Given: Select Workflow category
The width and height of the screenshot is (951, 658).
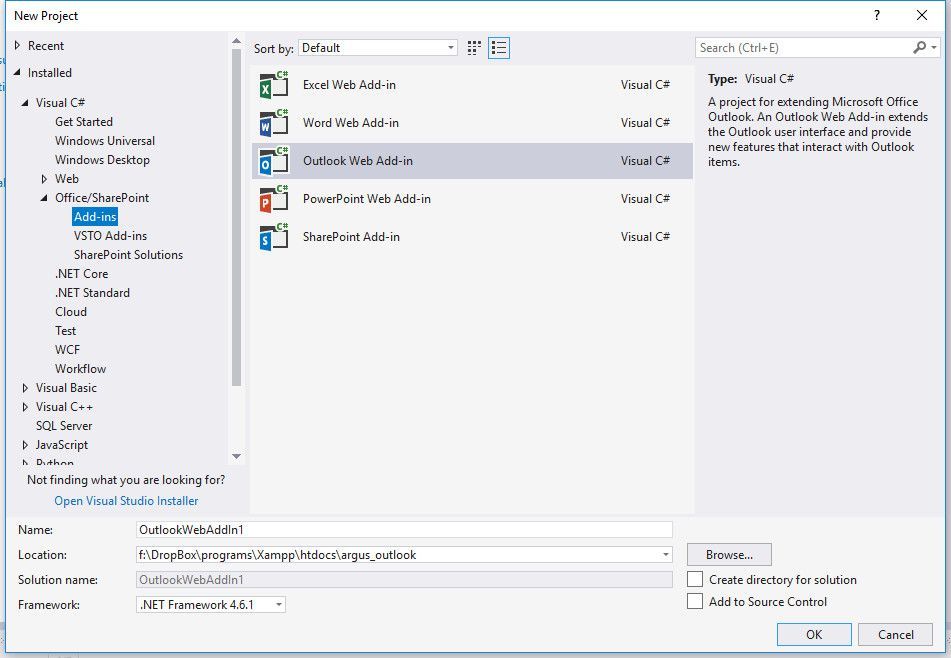Looking at the screenshot, I should (x=81, y=369).
